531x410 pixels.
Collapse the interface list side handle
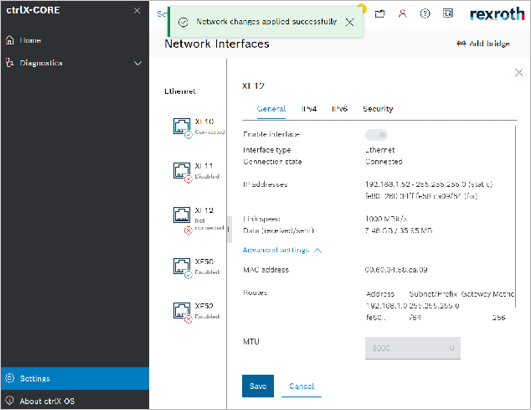(x=229, y=229)
